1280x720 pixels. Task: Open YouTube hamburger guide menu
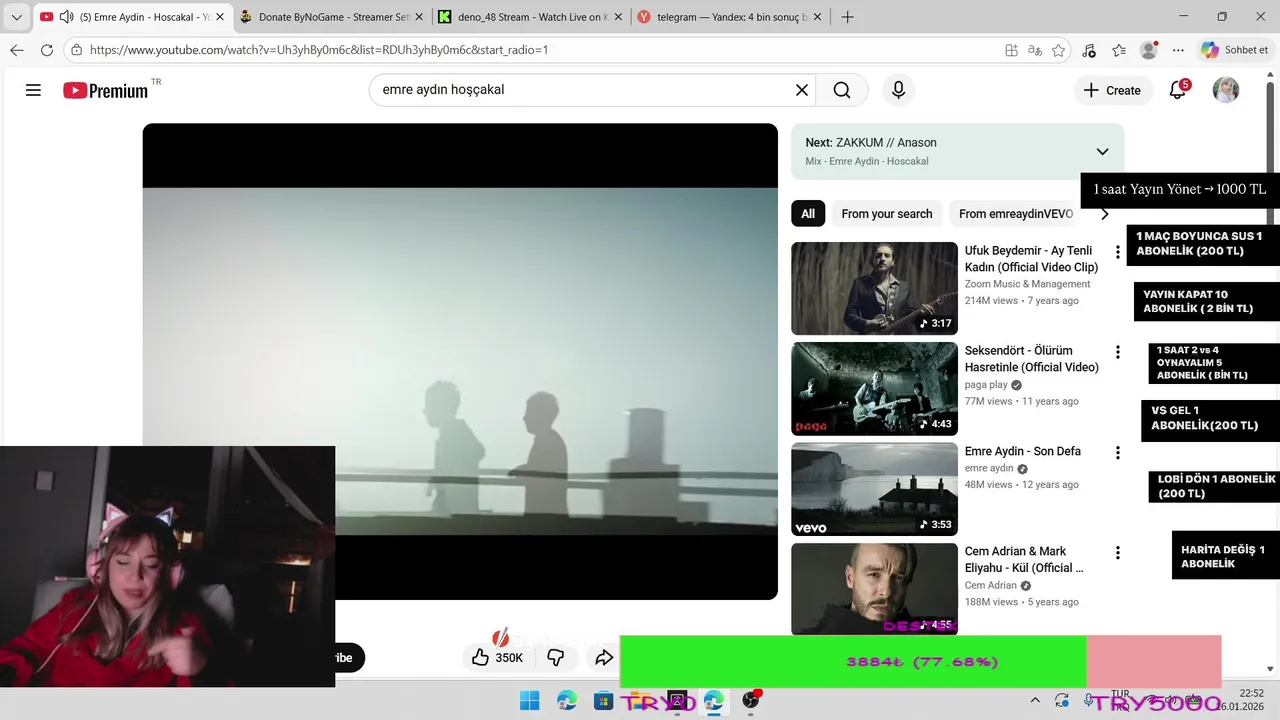coord(33,90)
